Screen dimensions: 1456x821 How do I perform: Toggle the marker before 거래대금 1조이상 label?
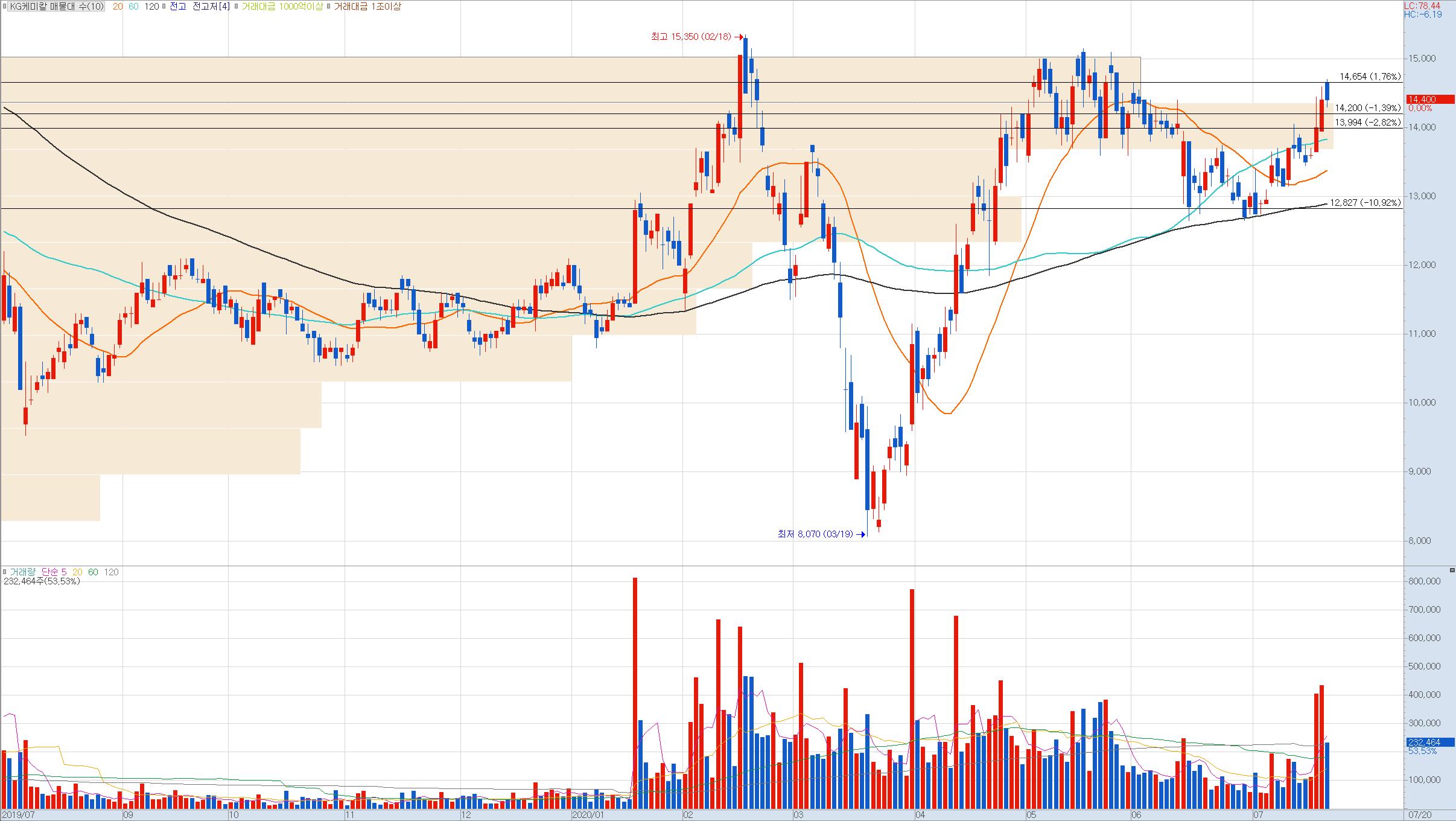click(x=329, y=7)
